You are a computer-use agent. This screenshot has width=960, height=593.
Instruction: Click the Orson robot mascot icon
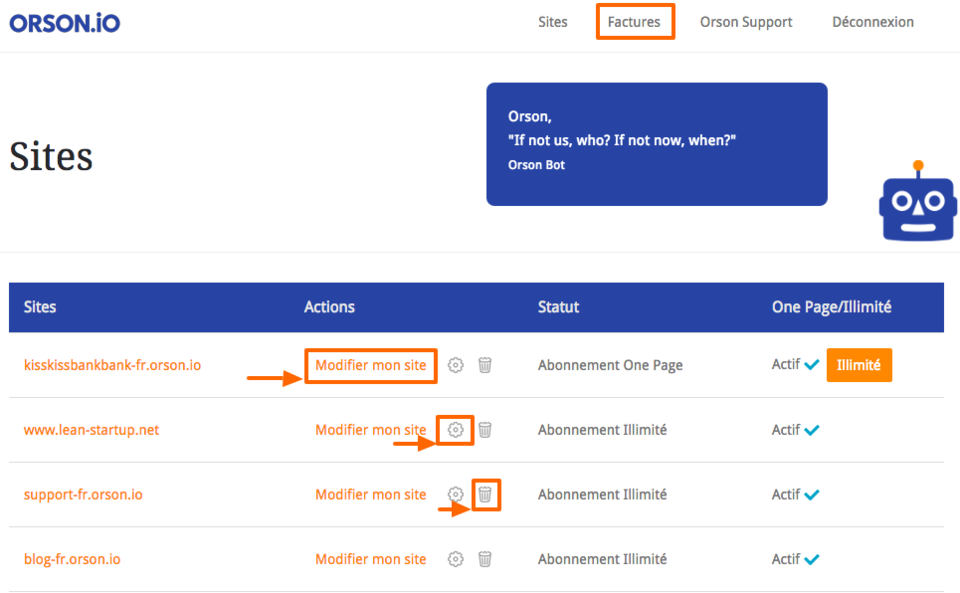[917, 202]
